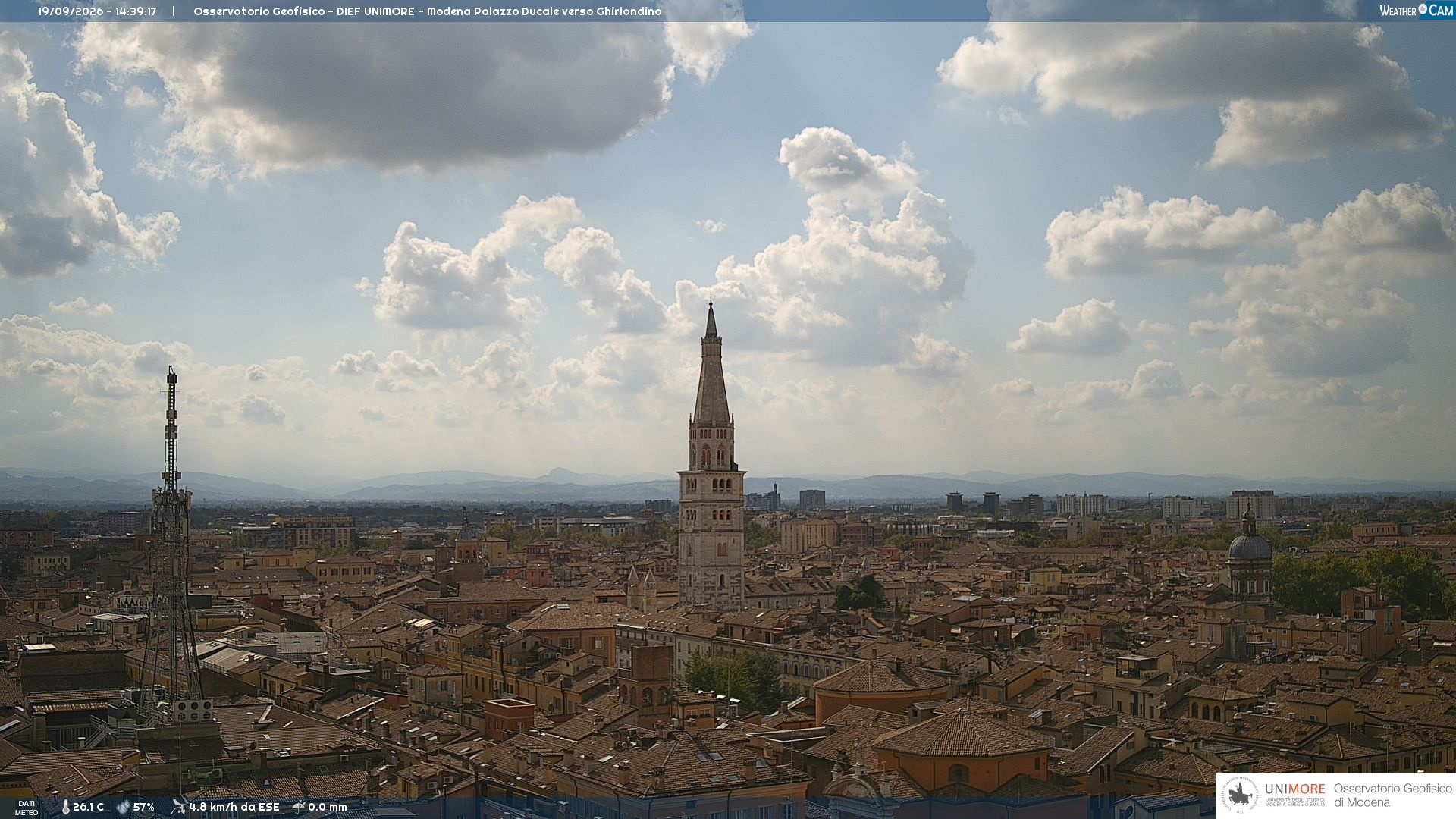Image resolution: width=1456 pixels, height=819 pixels.
Task: Click the UNIMORE wordmark text
Action: coord(1294,789)
